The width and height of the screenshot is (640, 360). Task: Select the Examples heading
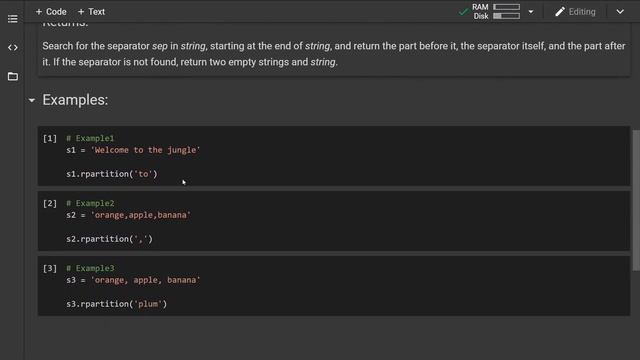click(x=75, y=100)
